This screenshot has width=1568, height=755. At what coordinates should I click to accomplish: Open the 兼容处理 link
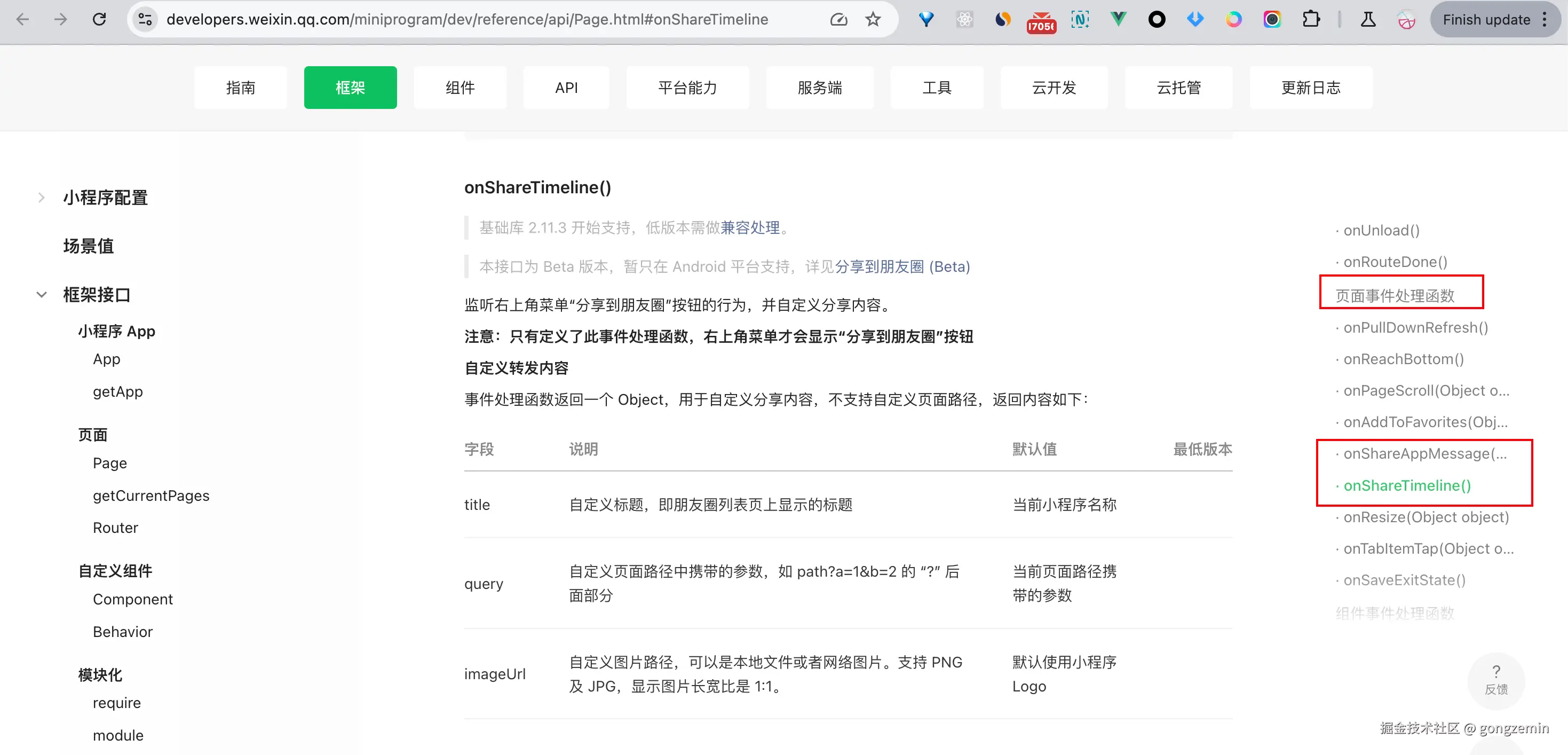[x=750, y=227]
